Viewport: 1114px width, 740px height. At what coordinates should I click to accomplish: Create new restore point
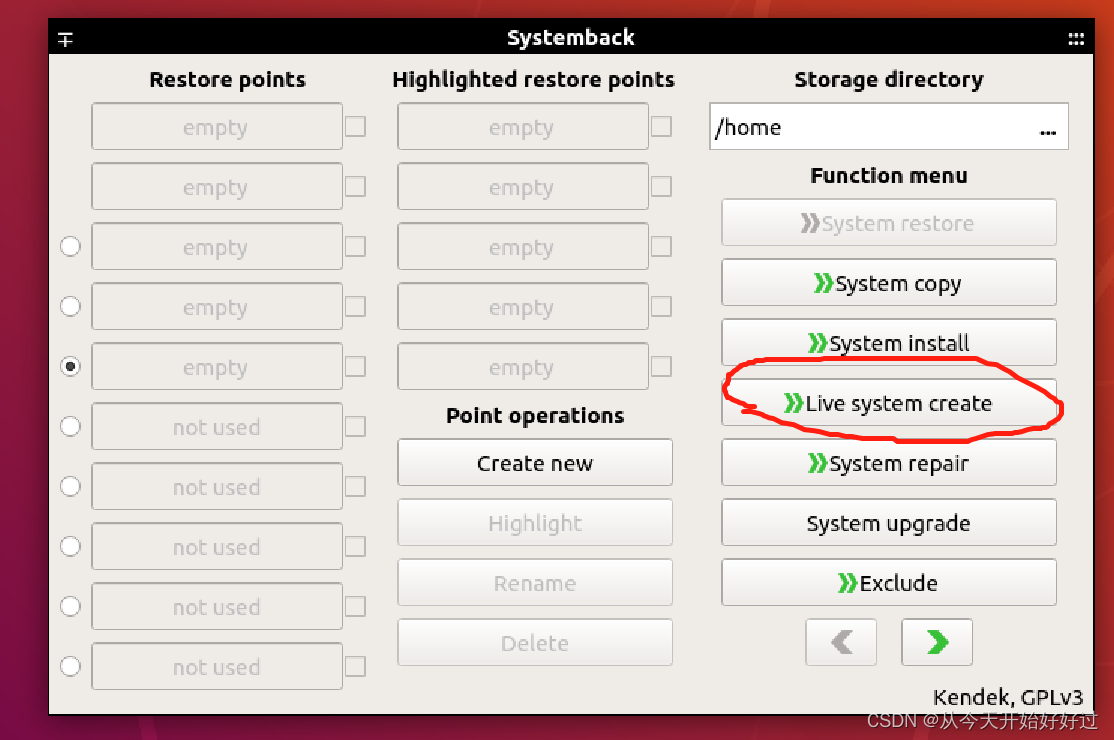(x=535, y=462)
